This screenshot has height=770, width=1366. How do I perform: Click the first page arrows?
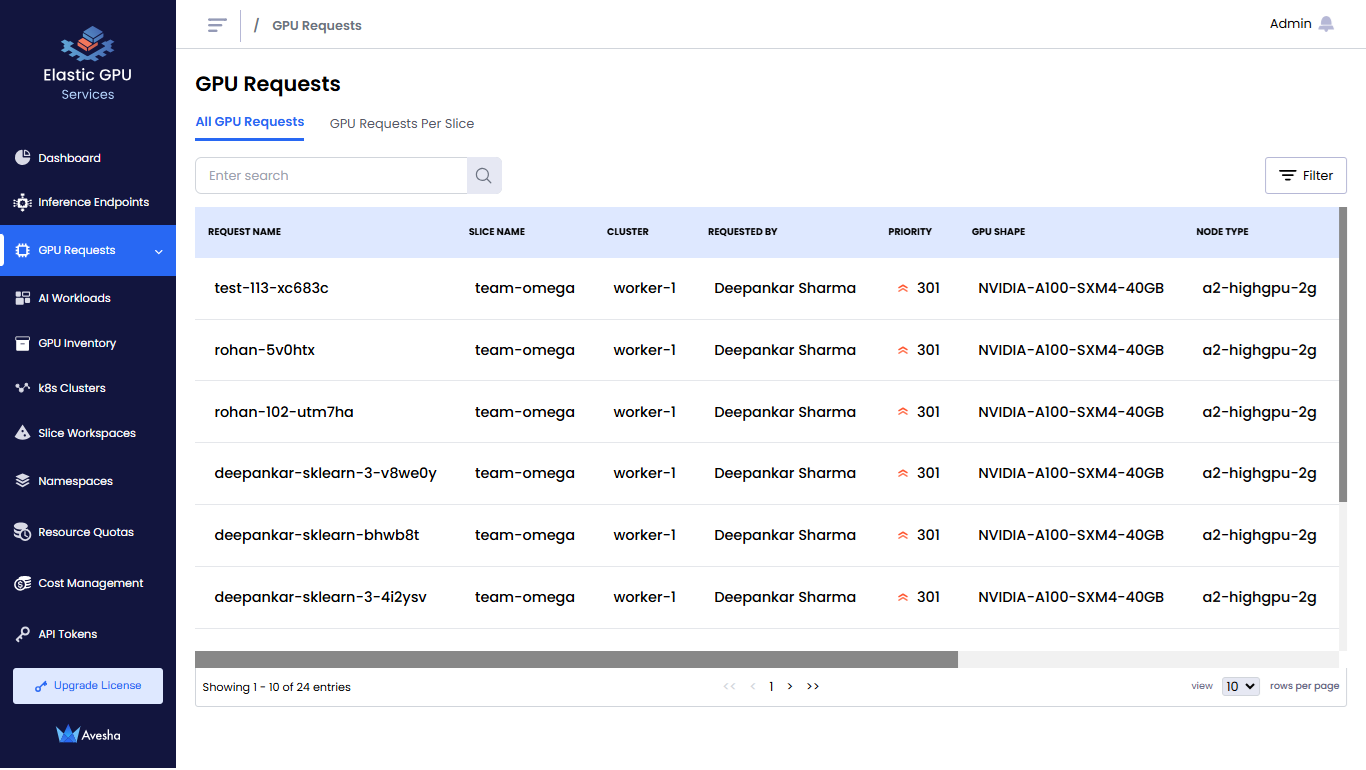729,686
